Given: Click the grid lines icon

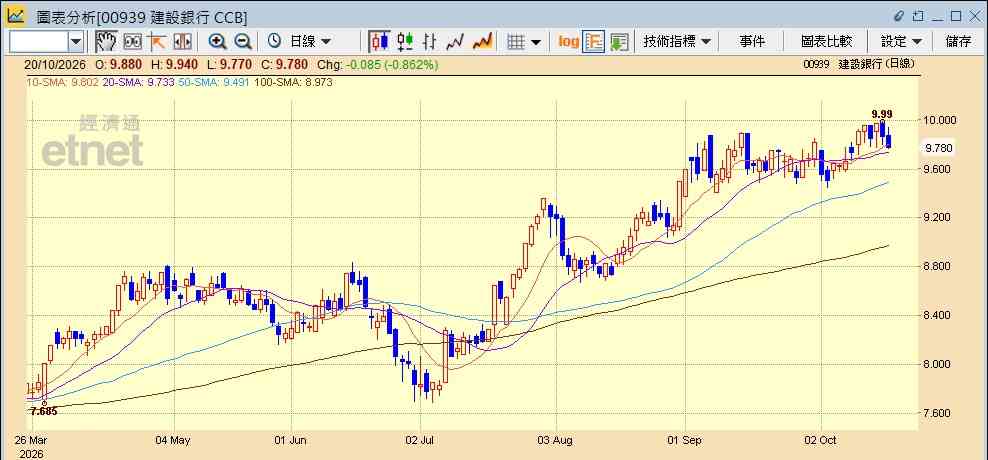Looking at the screenshot, I should (516, 42).
